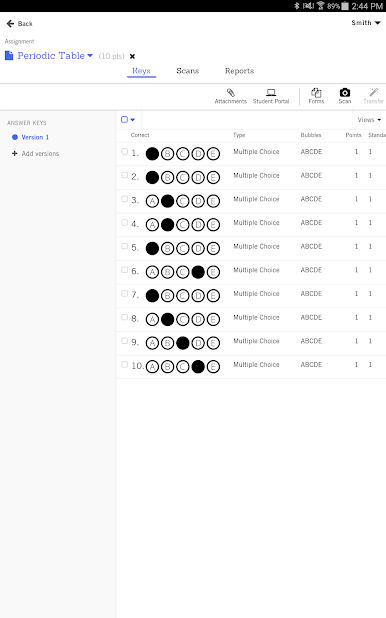The height and width of the screenshot is (618, 386).
Task: Click the plus icon for Add versions
Action: pyautogui.click(x=15, y=153)
